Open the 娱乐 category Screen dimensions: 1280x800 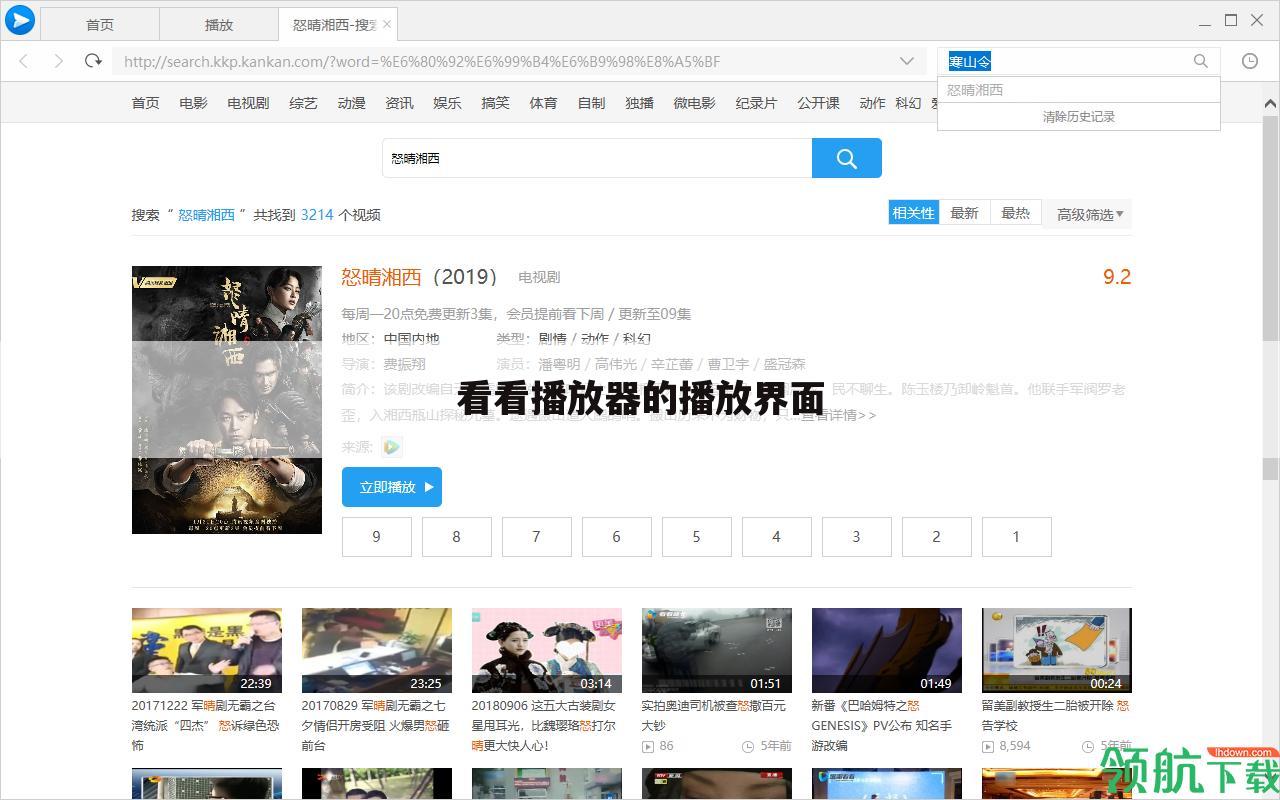(447, 102)
